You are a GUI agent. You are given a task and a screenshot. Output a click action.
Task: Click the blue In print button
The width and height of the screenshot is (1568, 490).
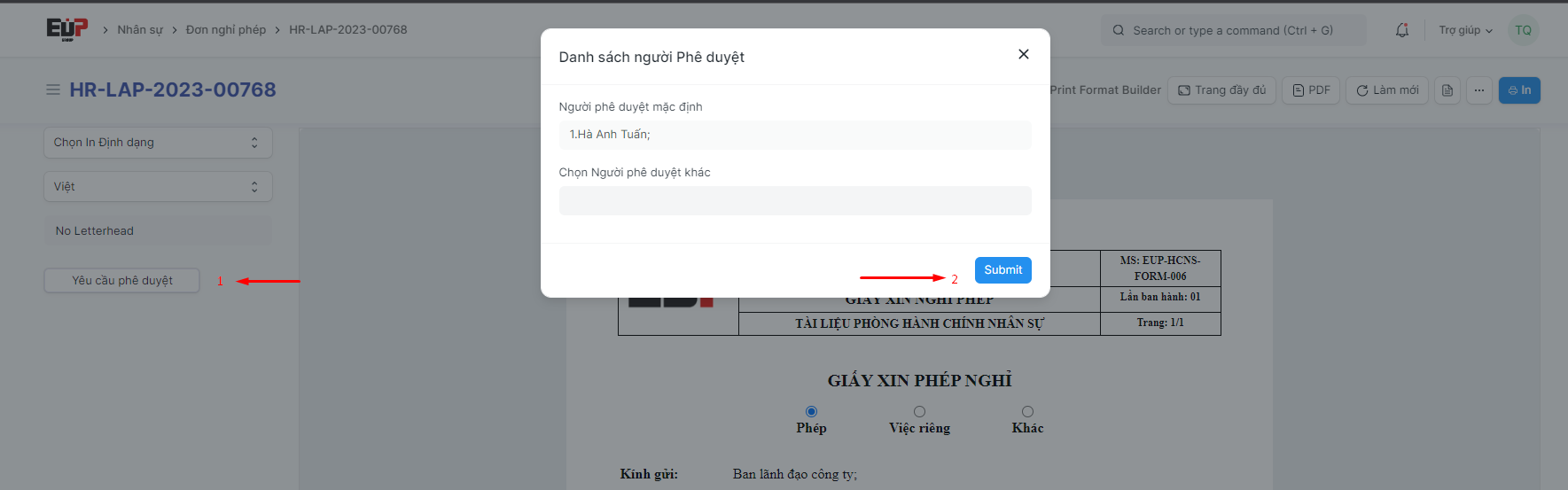[1518, 90]
